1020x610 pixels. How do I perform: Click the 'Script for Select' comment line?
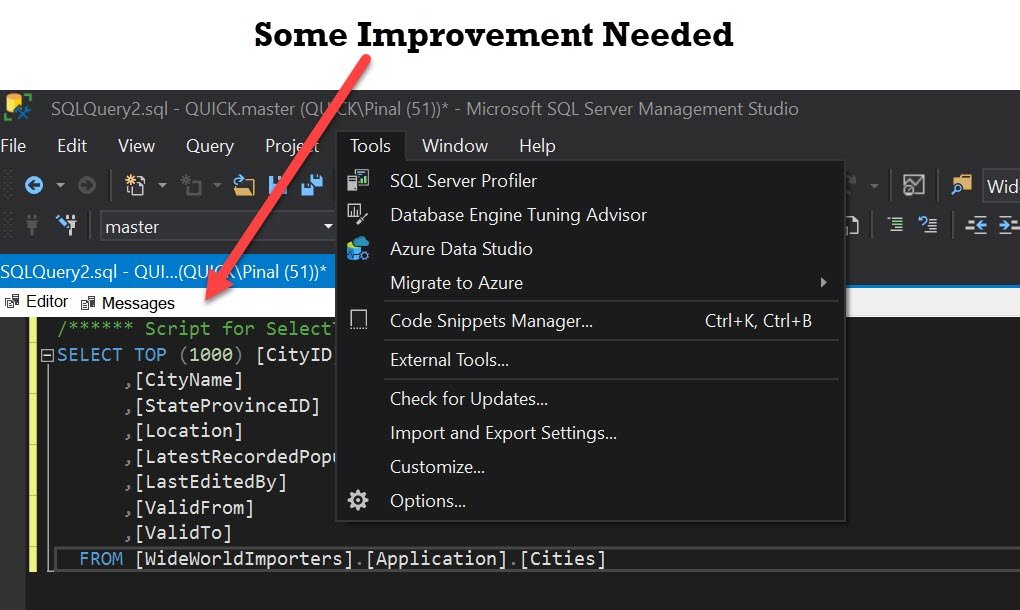click(195, 329)
